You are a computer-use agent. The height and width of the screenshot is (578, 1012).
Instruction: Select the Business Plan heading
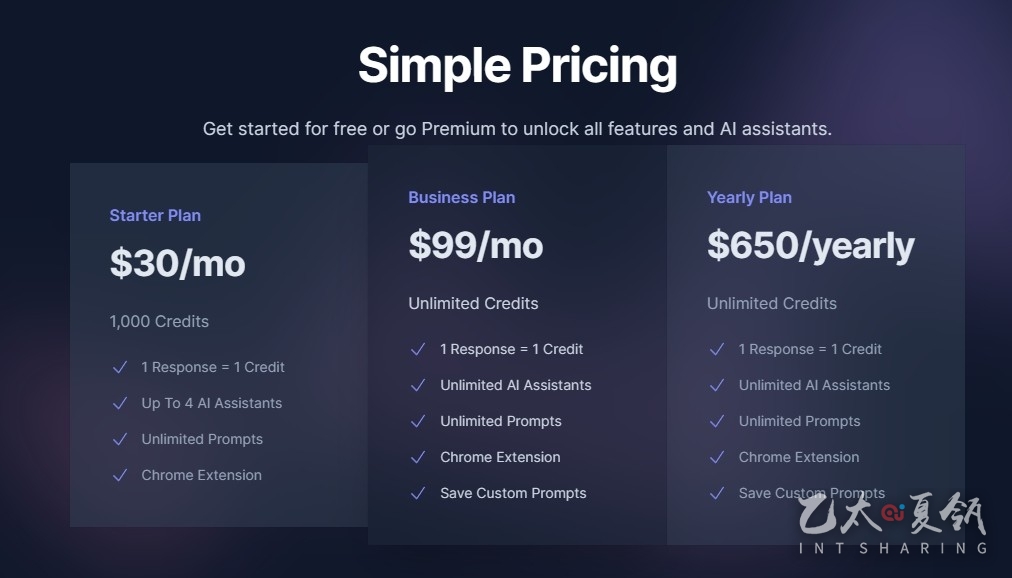461,197
